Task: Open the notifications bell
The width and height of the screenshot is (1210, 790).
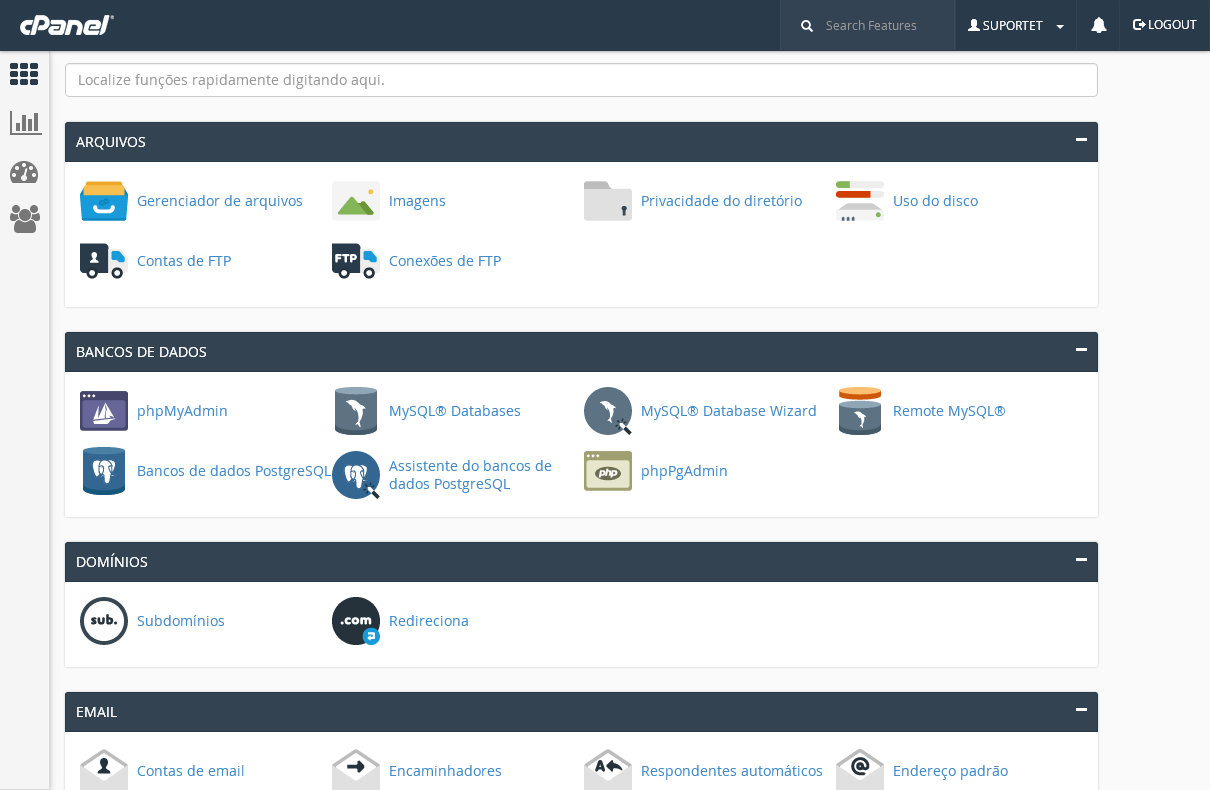Action: point(1099,25)
